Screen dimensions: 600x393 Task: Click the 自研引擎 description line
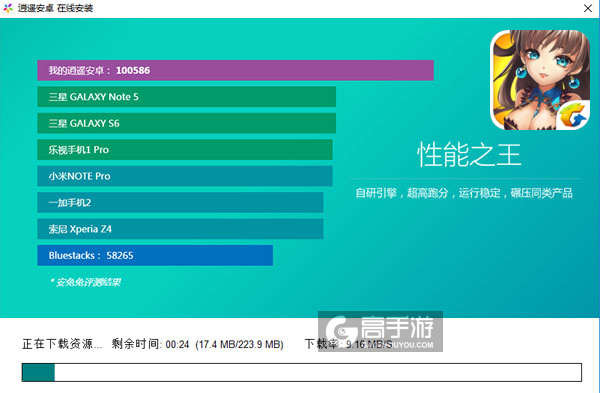(x=464, y=193)
